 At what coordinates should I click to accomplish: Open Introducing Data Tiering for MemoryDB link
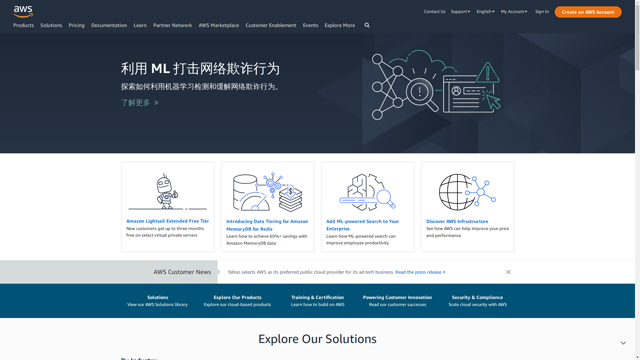267,225
